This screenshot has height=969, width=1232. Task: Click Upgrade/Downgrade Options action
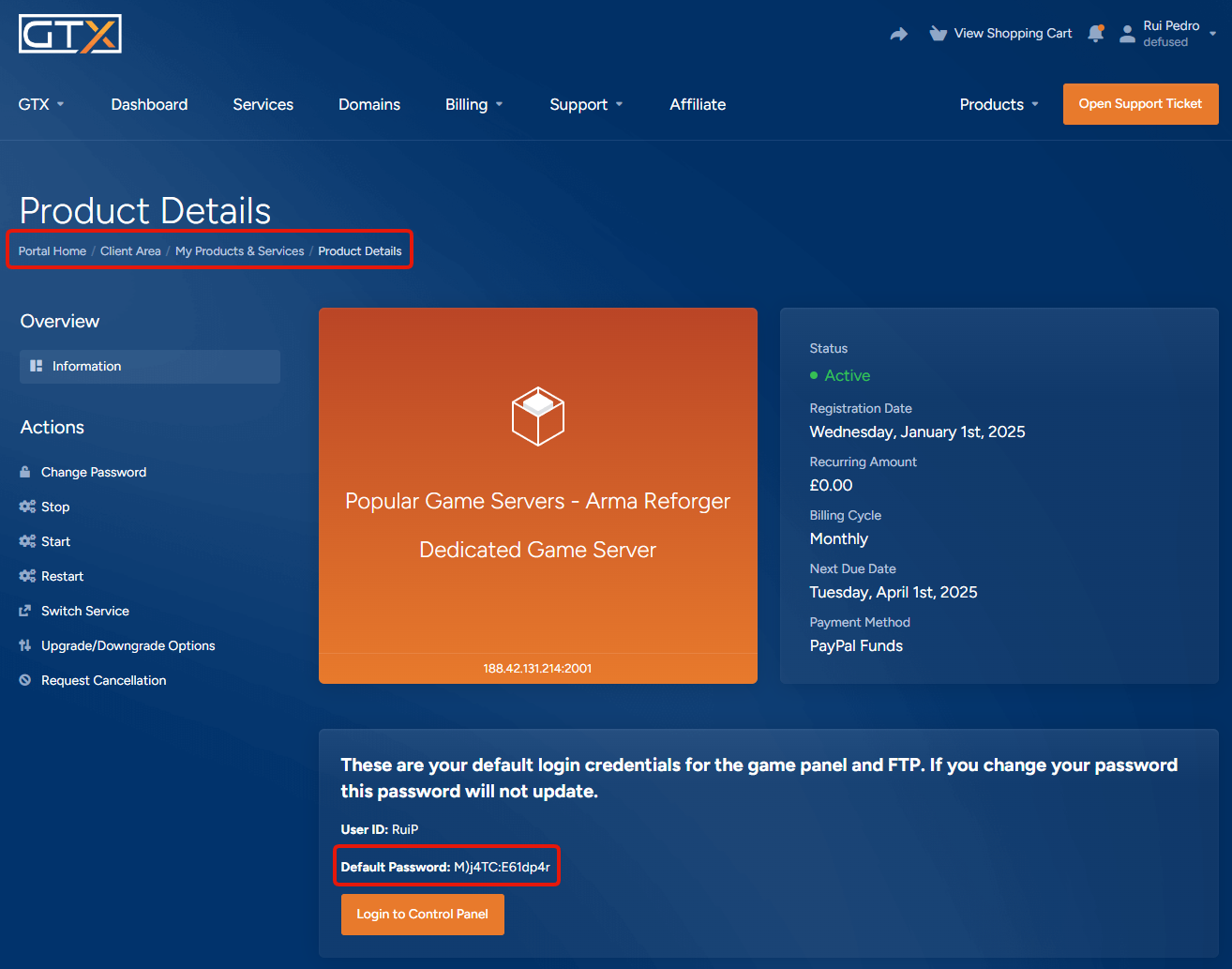tap(128, 645)
